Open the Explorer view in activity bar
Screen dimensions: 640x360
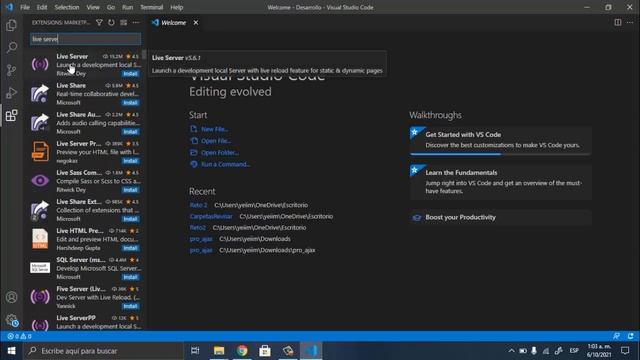coord(11,25)
